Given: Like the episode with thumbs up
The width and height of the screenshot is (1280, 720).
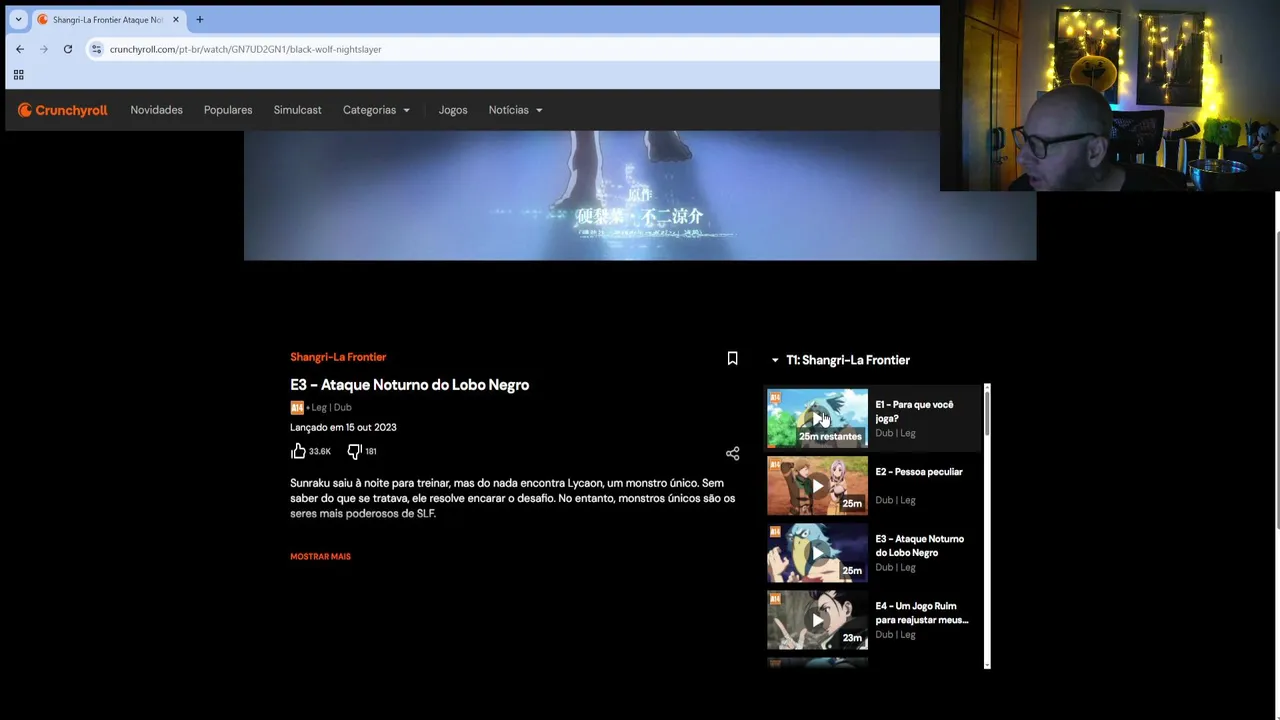Looking at the screenshot, I should [298, 451].
